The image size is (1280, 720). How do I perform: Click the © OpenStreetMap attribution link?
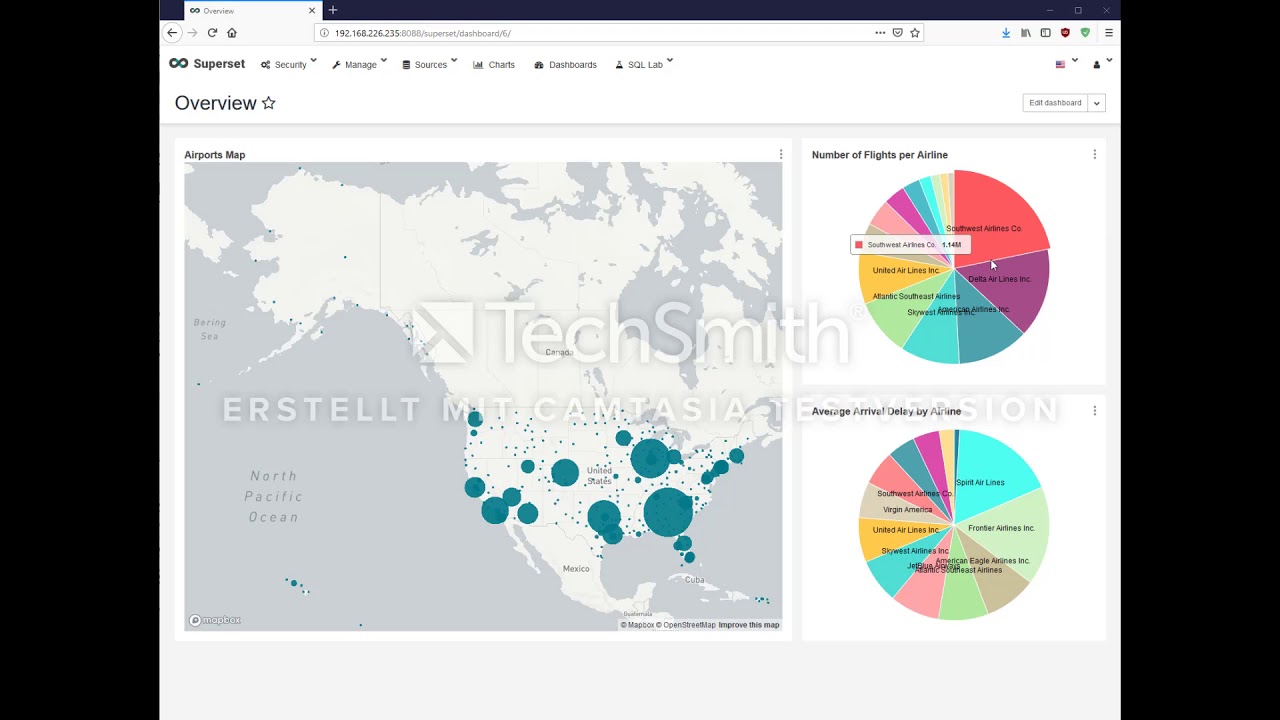(x=686, y=625)
